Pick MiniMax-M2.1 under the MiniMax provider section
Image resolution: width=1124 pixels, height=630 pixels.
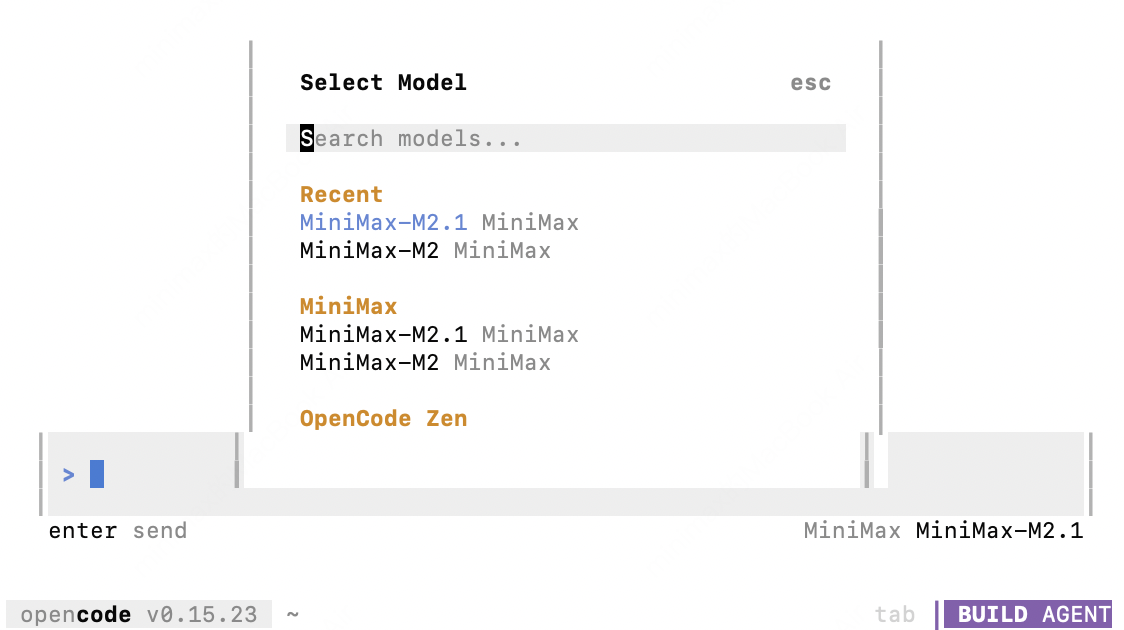383,334
